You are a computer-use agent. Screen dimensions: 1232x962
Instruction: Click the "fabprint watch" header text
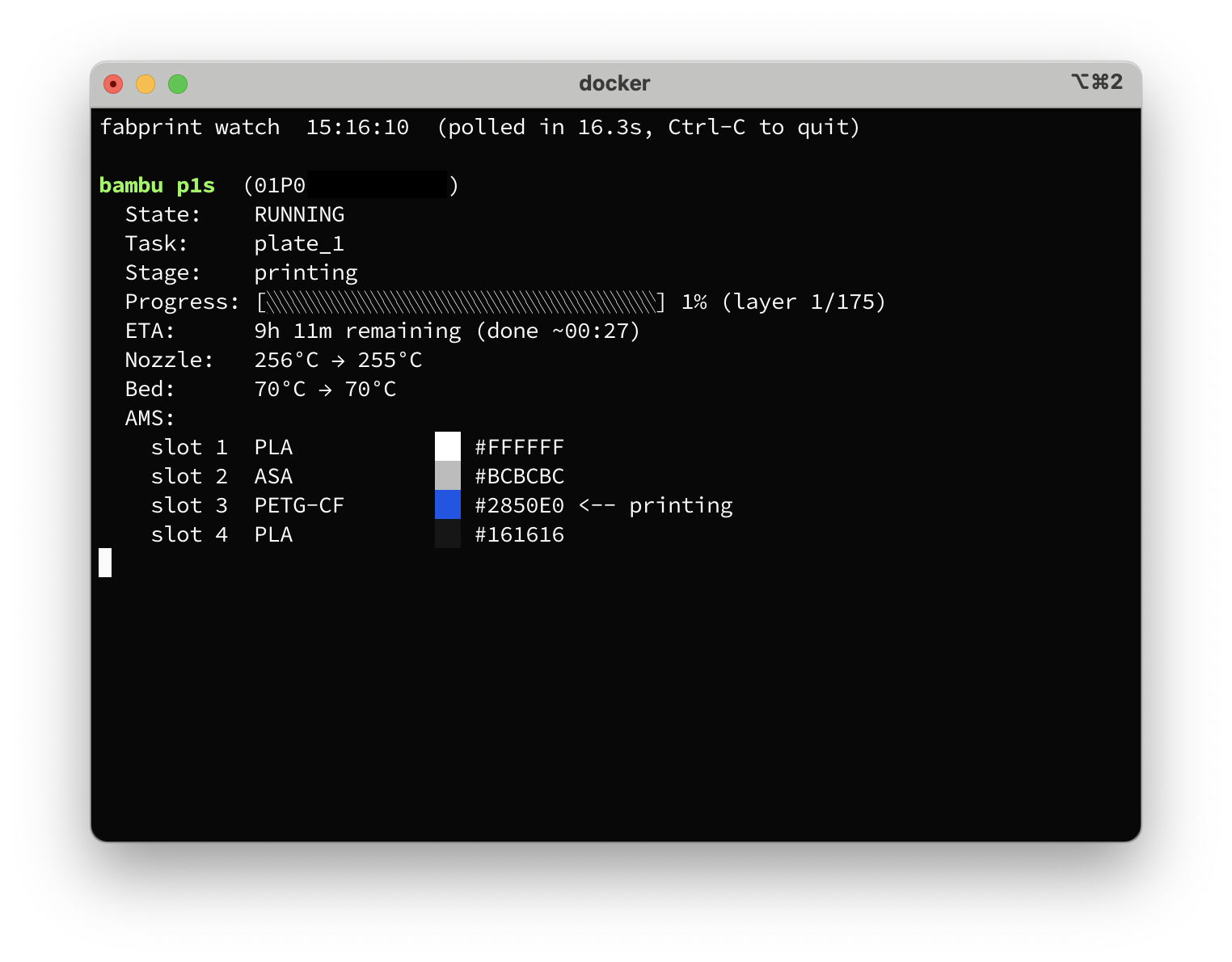coord(190,128)
